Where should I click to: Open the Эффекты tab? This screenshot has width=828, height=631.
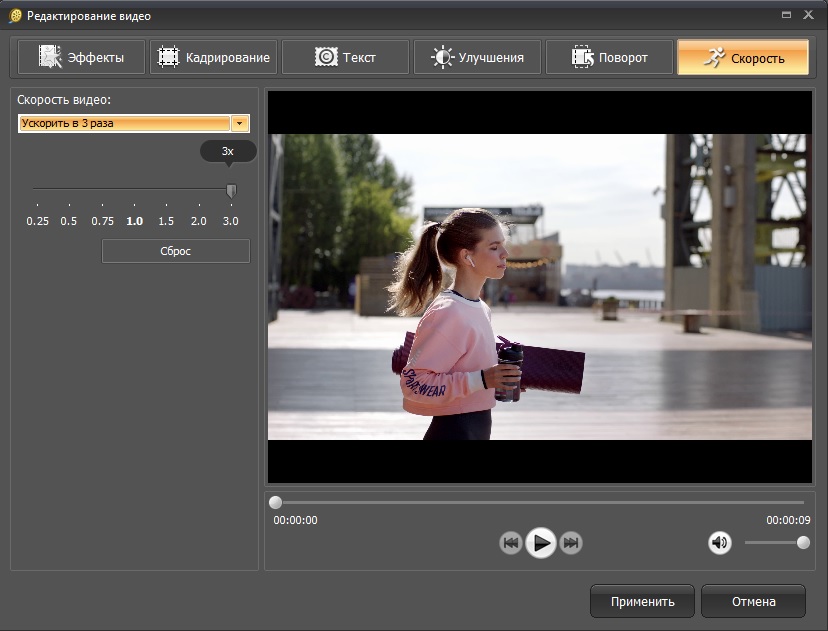(x=81, y=57)
